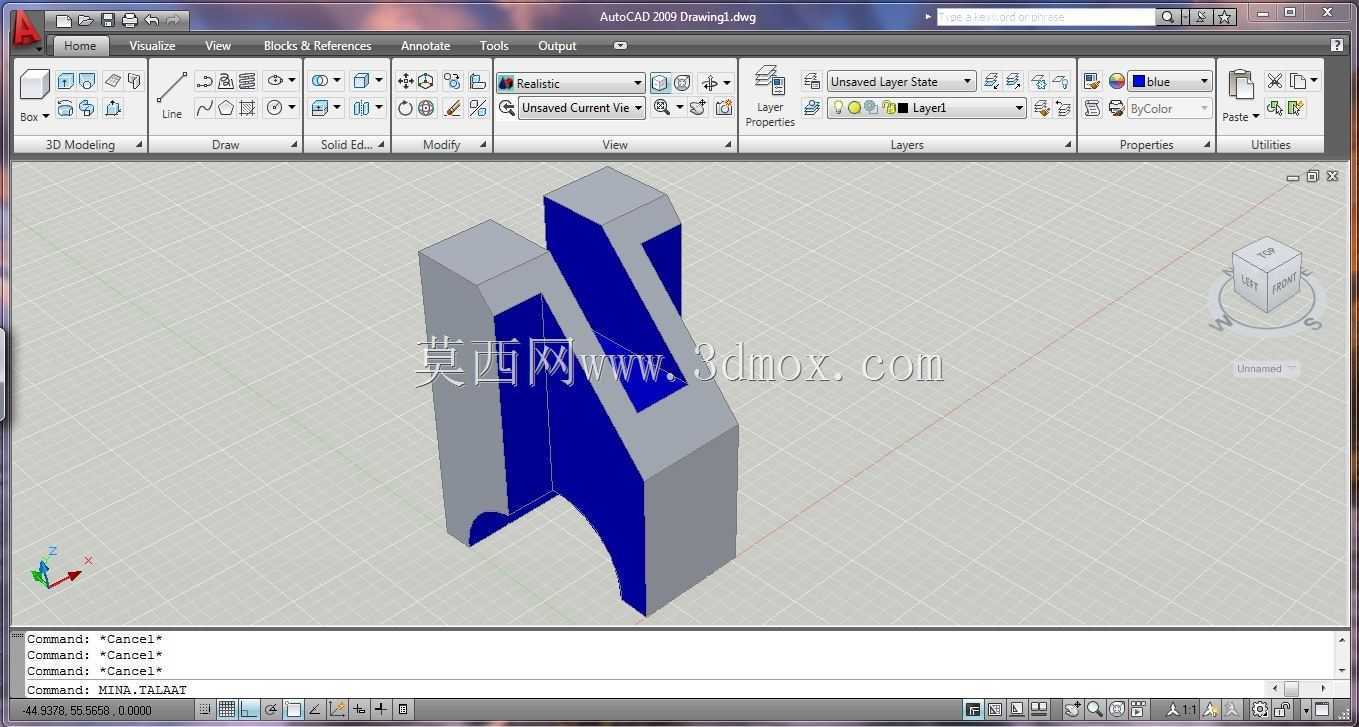Expand the Modify panel title bar
Screen dimensions: 1359x727
point(441,145)
